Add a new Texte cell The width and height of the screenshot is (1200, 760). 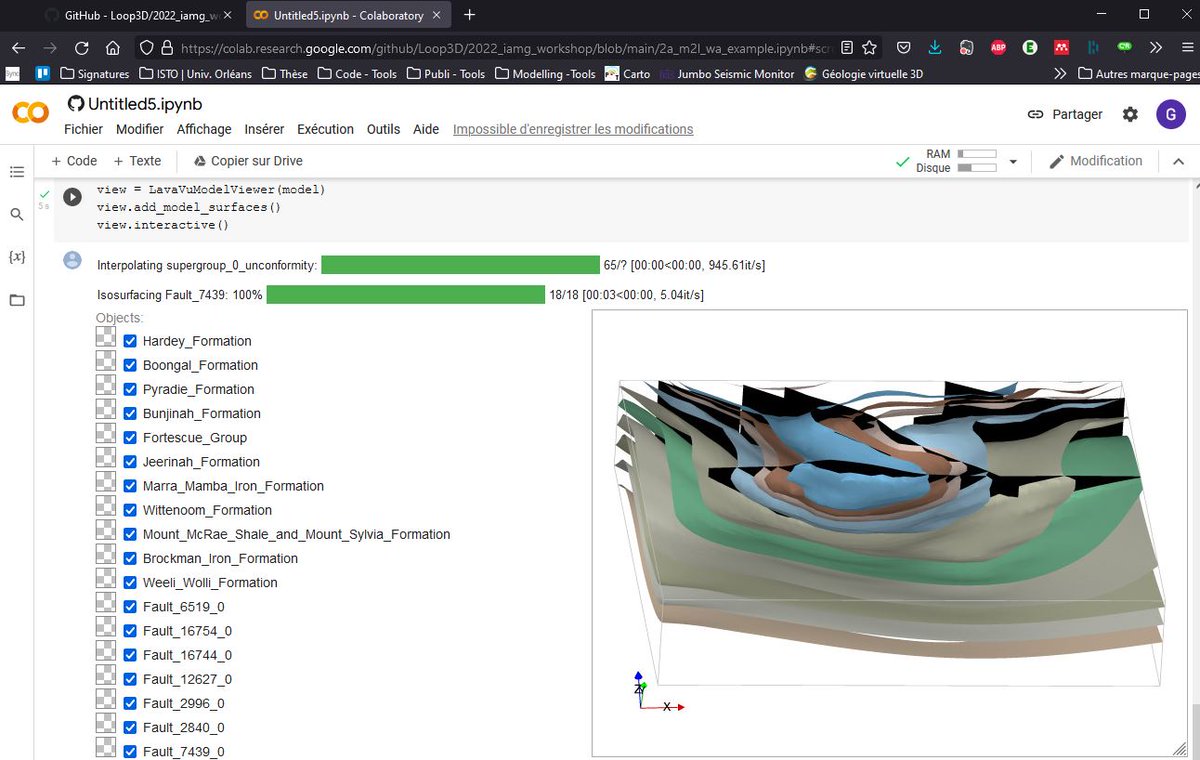click(137, 161)
